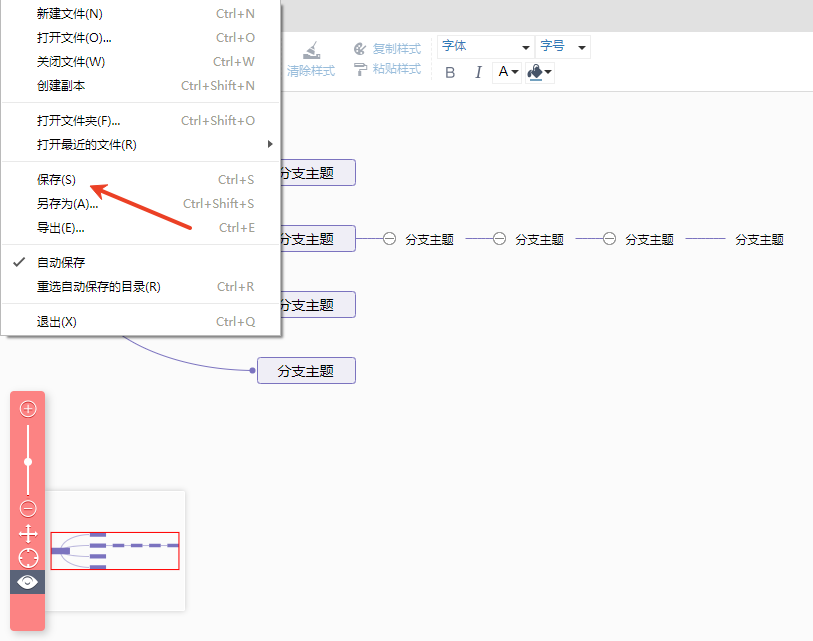
Task: Open the 字号 font size dropdown
Action: [563, 47]
